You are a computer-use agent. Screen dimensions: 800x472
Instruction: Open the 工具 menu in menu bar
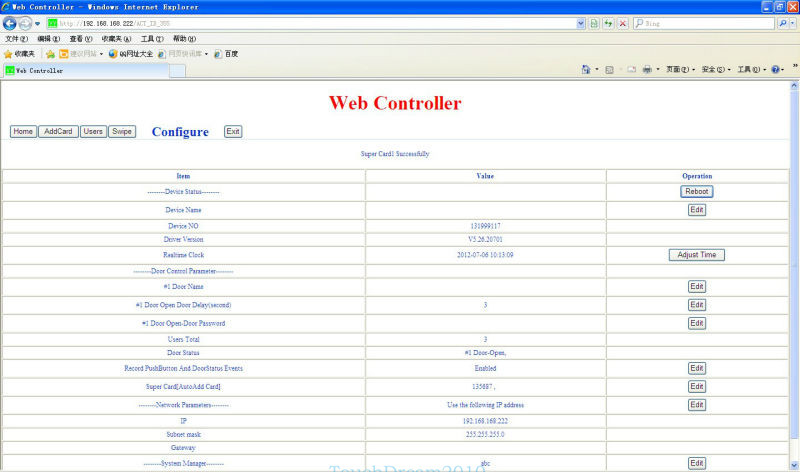pos(152,39)
